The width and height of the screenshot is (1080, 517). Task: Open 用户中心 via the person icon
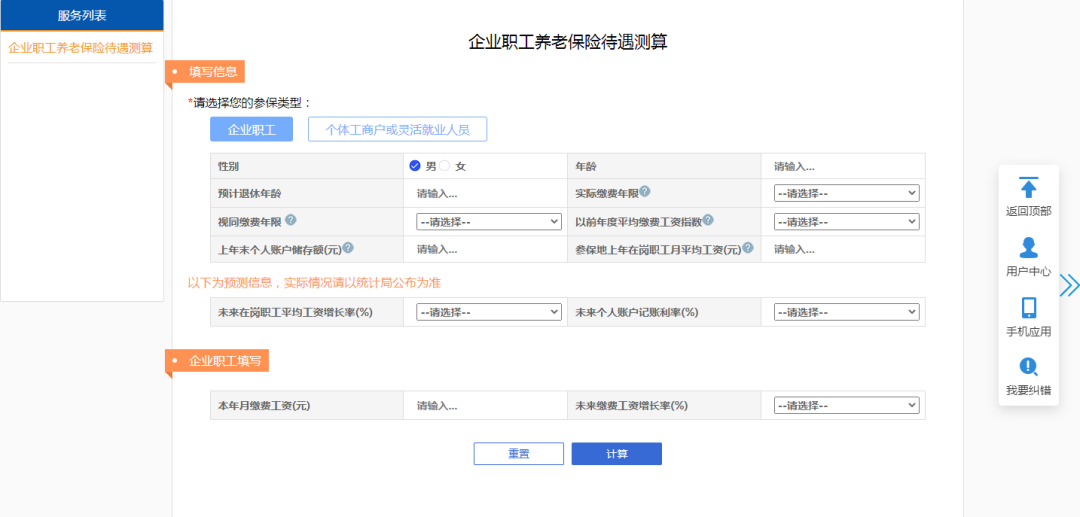pos(1028,248)
